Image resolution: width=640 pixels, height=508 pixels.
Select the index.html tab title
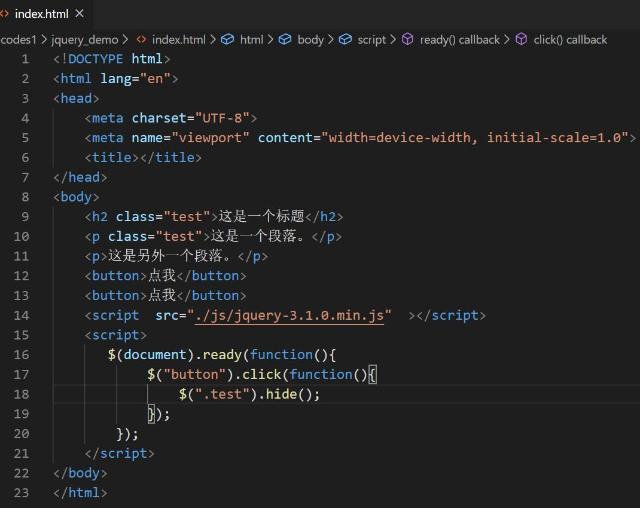tap(41, 14)
